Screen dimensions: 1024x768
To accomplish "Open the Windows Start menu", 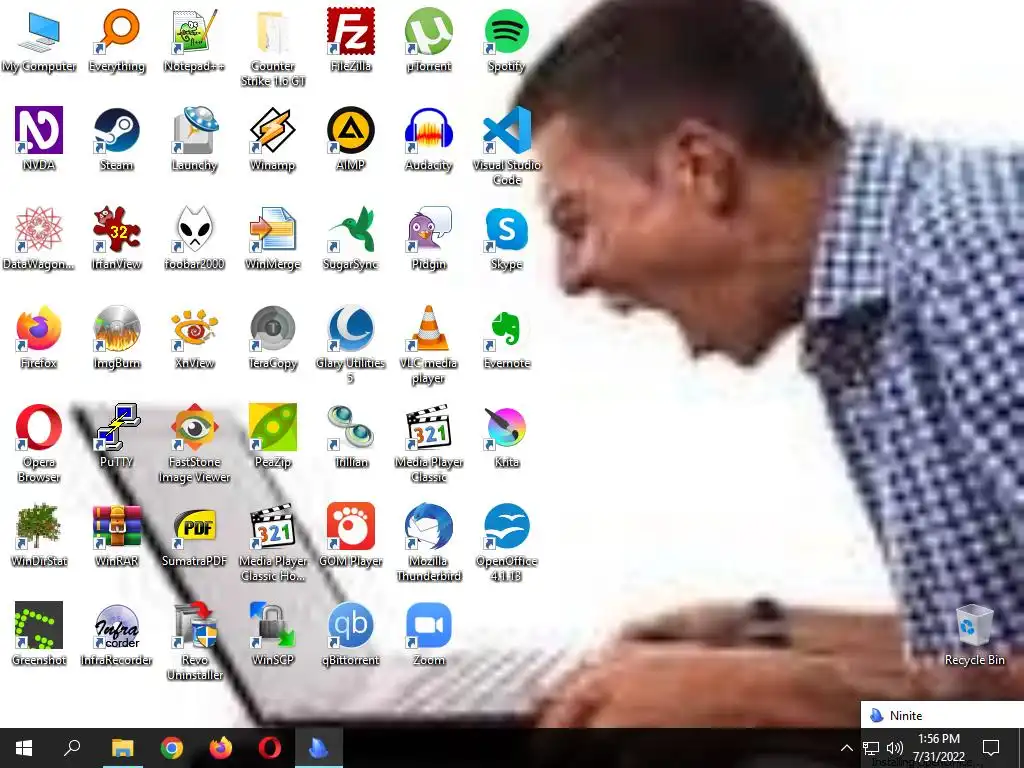I will pyautogui.click(x=24, y=748).
